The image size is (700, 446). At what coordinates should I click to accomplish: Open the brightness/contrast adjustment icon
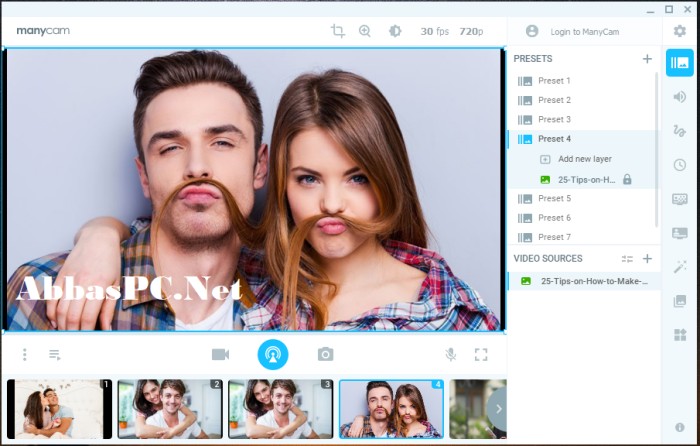pos(395,31)
